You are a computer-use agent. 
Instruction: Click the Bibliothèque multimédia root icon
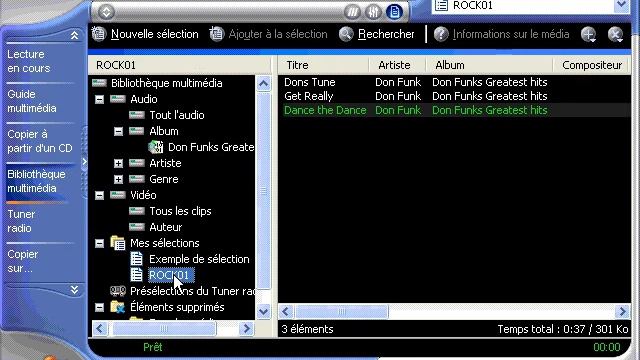(99, 83)
